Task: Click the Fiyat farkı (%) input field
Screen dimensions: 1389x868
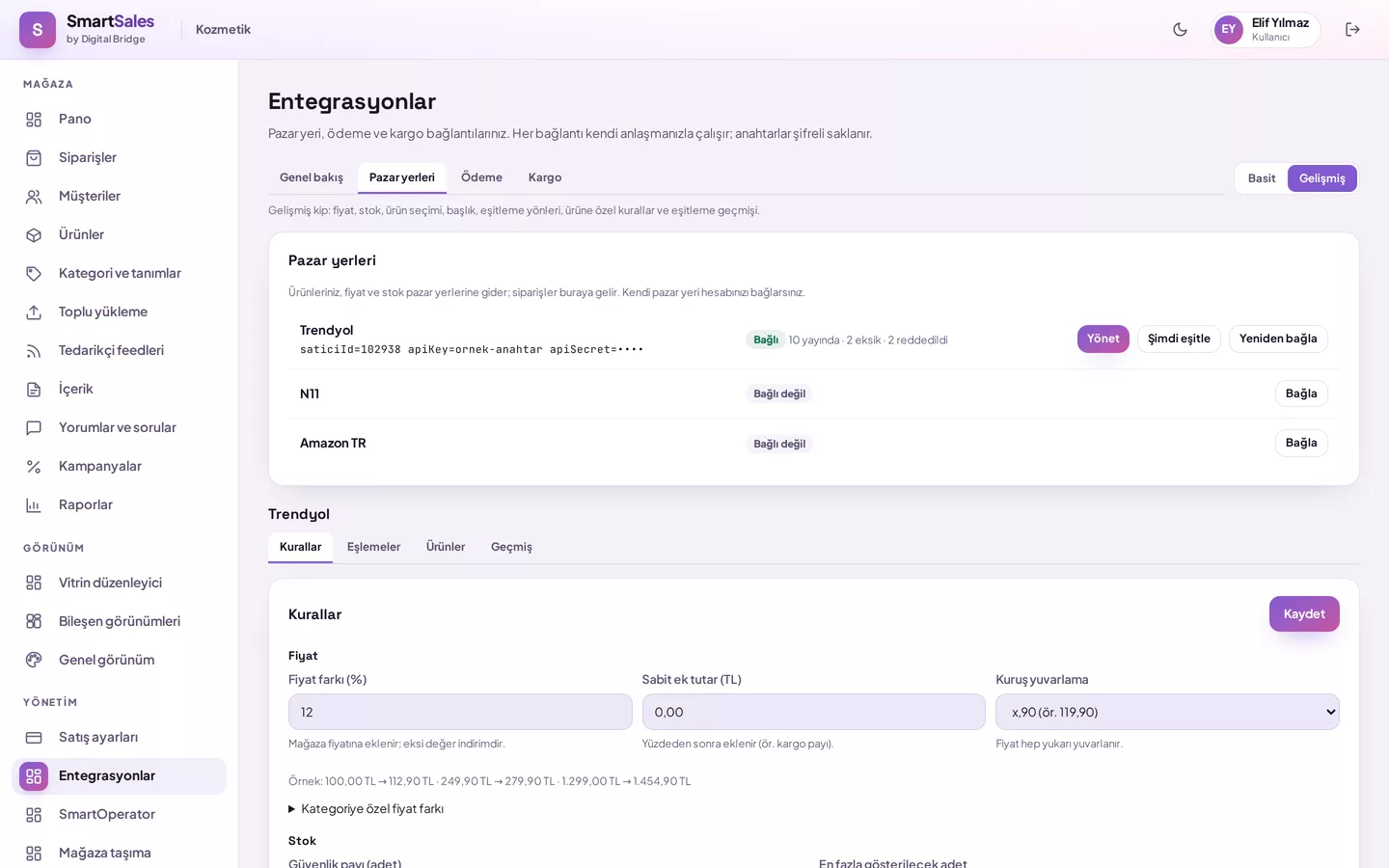Action: (460, 712)
